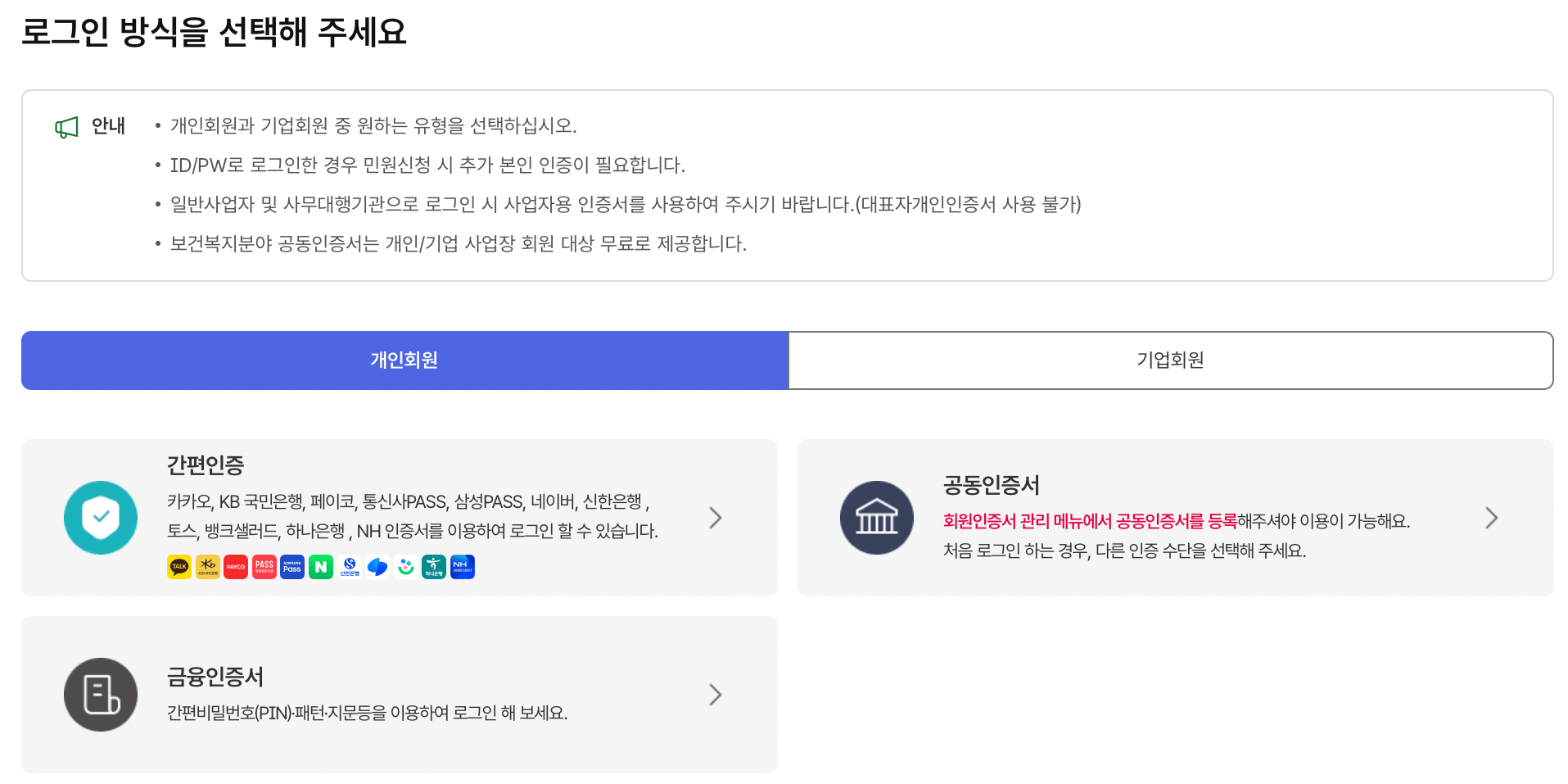
Task: Switch to the 기업회원 tab
Action: [1170, 360]
